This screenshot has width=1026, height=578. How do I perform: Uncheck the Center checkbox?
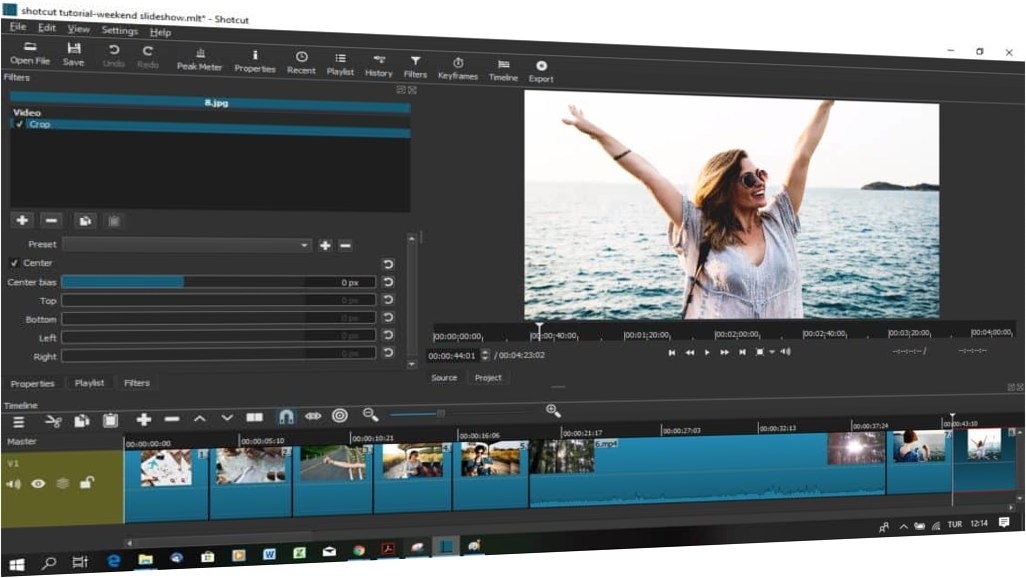14,262
